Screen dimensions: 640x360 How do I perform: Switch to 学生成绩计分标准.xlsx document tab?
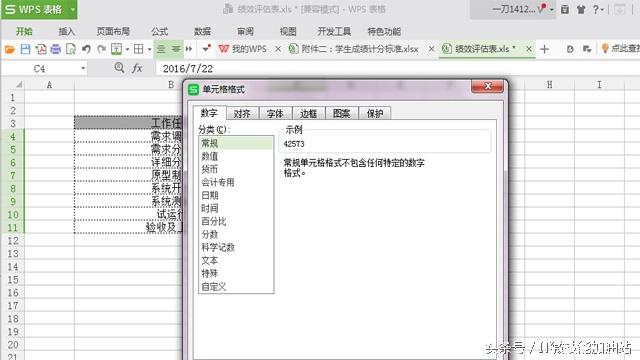(x=354, y=49)
